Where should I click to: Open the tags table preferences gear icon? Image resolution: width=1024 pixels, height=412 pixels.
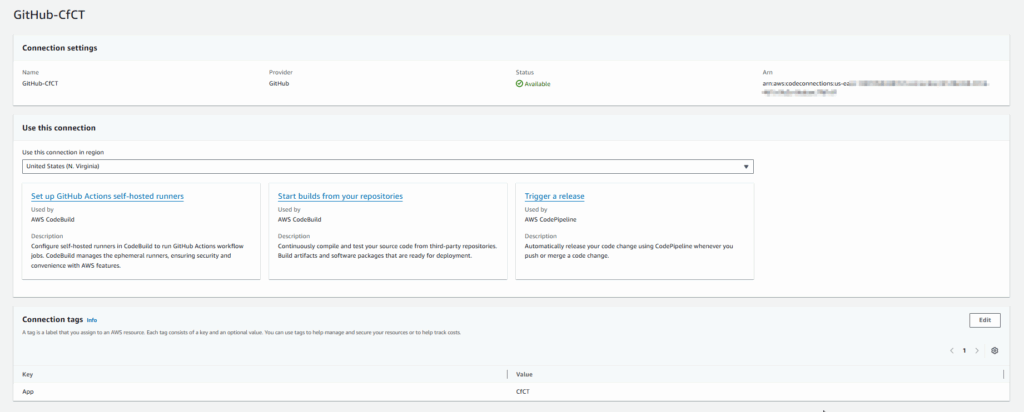pyautogui.click(x=994, y=351)
